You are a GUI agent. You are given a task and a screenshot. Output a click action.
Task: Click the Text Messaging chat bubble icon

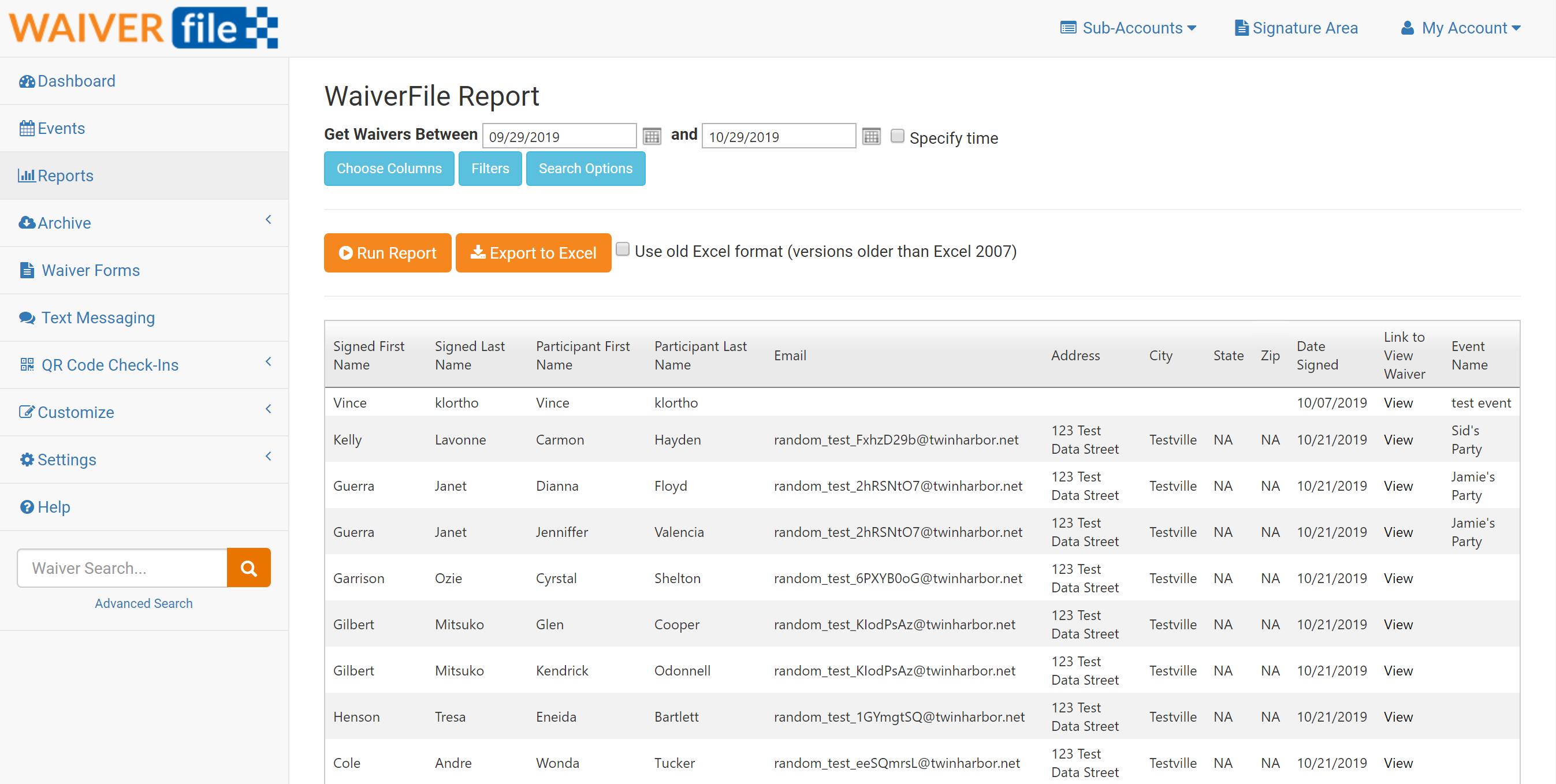pos(27,318)
